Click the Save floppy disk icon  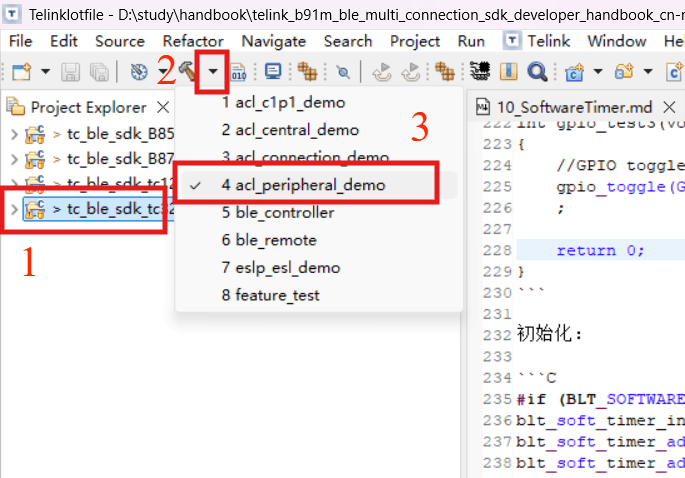click(70, 72)
